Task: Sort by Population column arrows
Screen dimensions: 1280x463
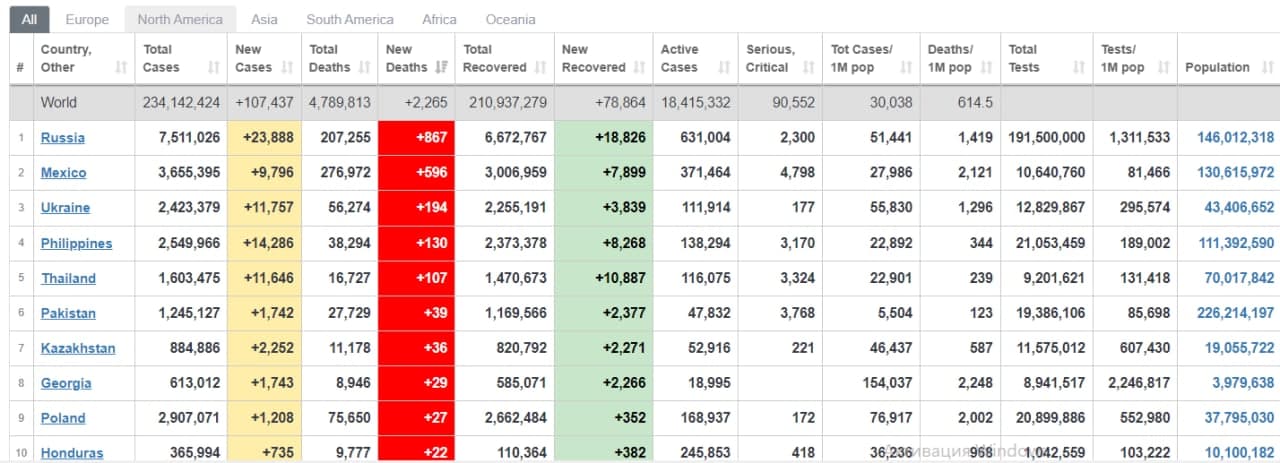Action: (1265, 67)
